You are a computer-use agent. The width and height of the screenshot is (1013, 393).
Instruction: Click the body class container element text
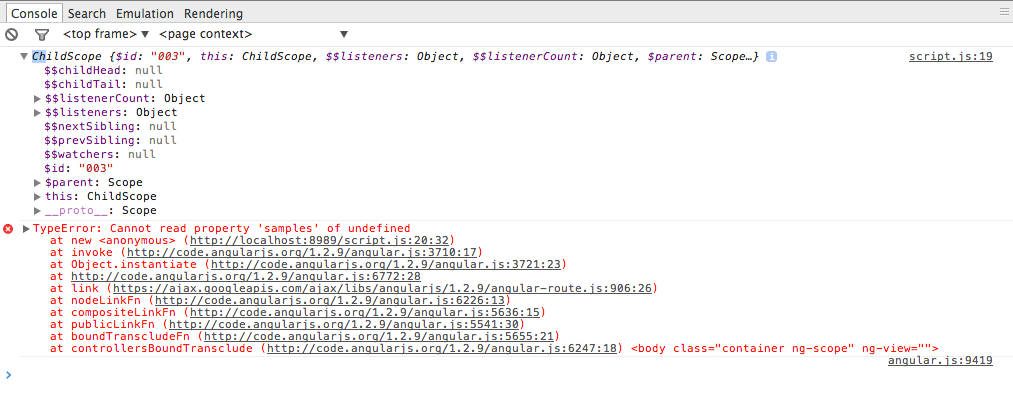[x=784, y=349]
